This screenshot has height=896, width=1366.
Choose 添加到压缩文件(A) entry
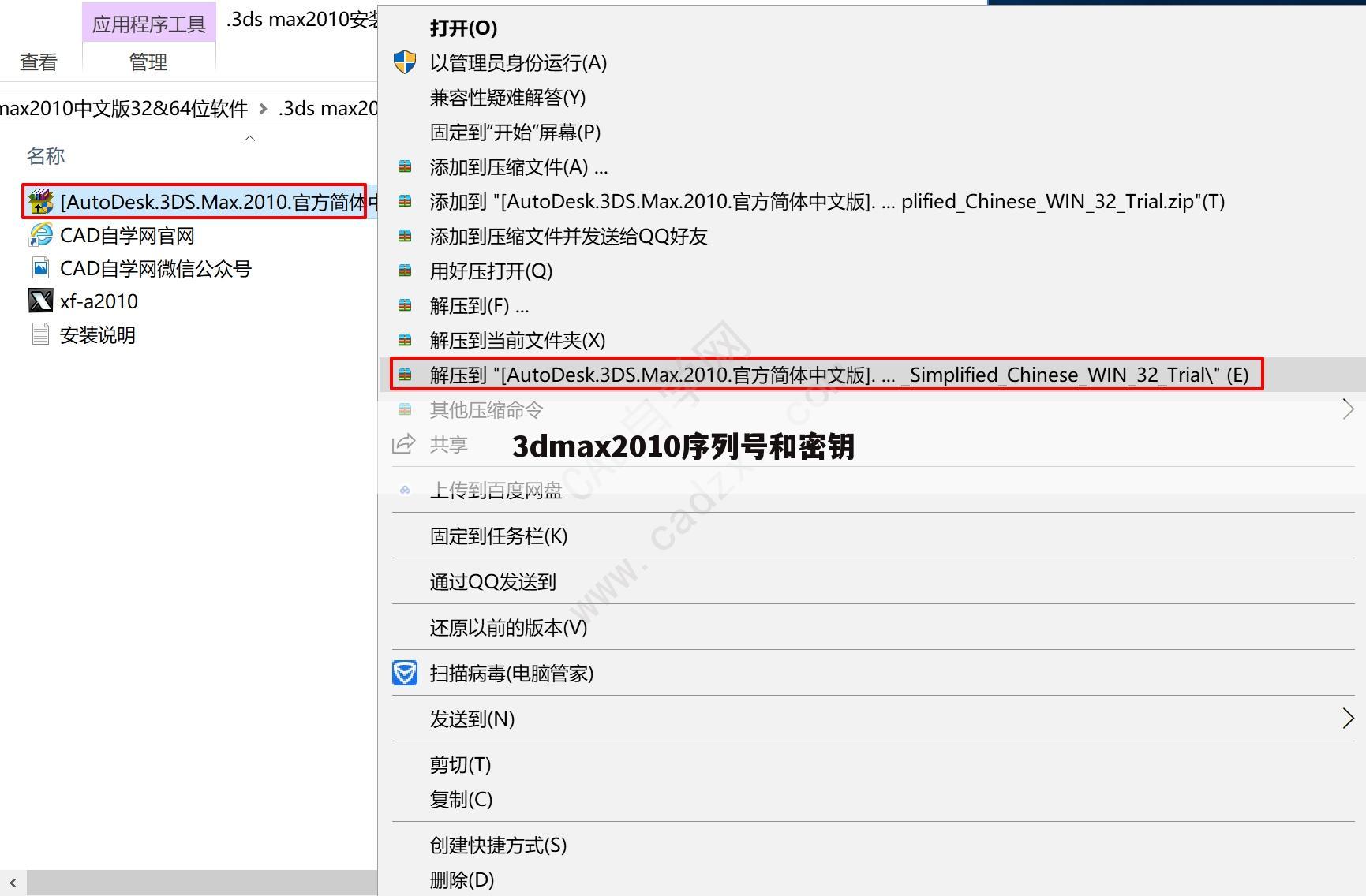518,167
